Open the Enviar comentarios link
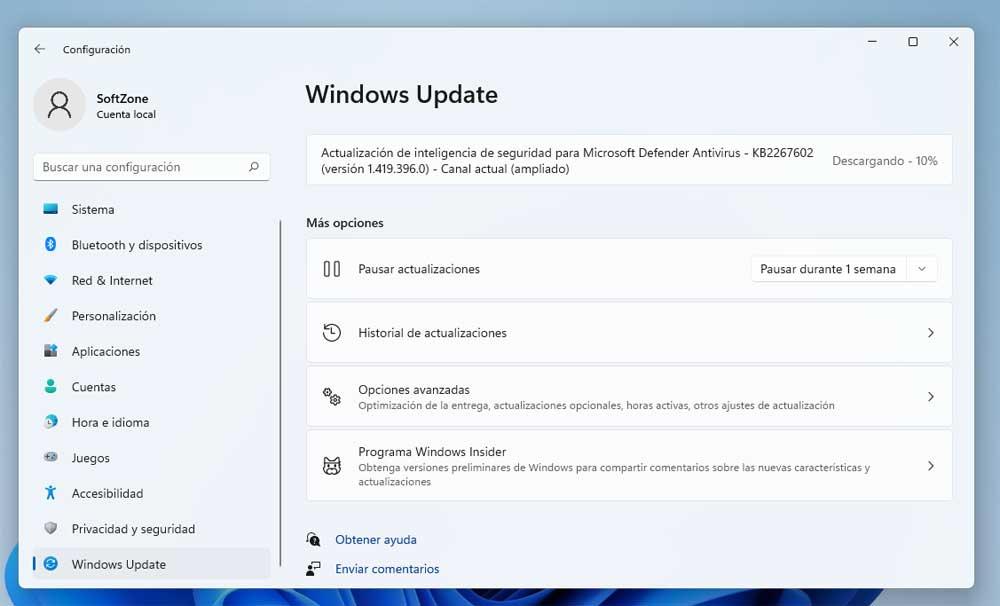The height and width of the screenshot is (606, 1000). 387,568
